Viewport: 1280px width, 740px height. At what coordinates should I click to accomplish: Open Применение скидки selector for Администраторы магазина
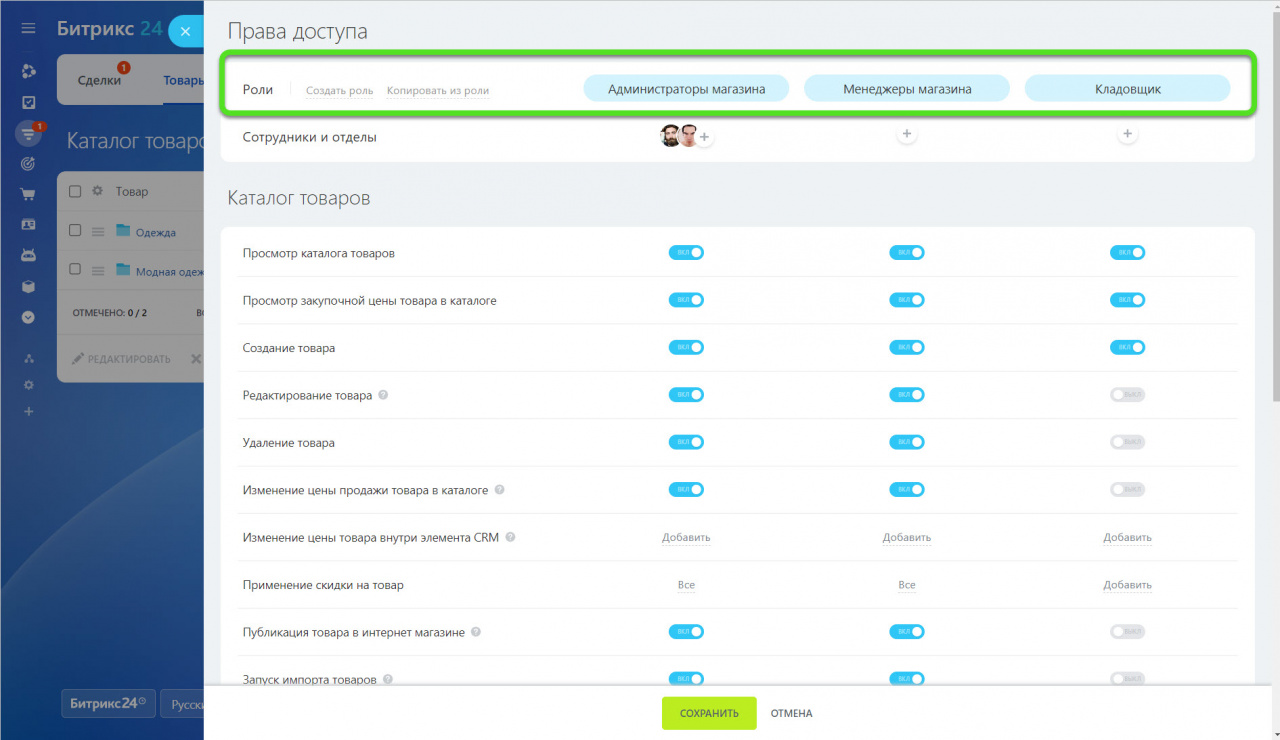[x=686, y=585]
